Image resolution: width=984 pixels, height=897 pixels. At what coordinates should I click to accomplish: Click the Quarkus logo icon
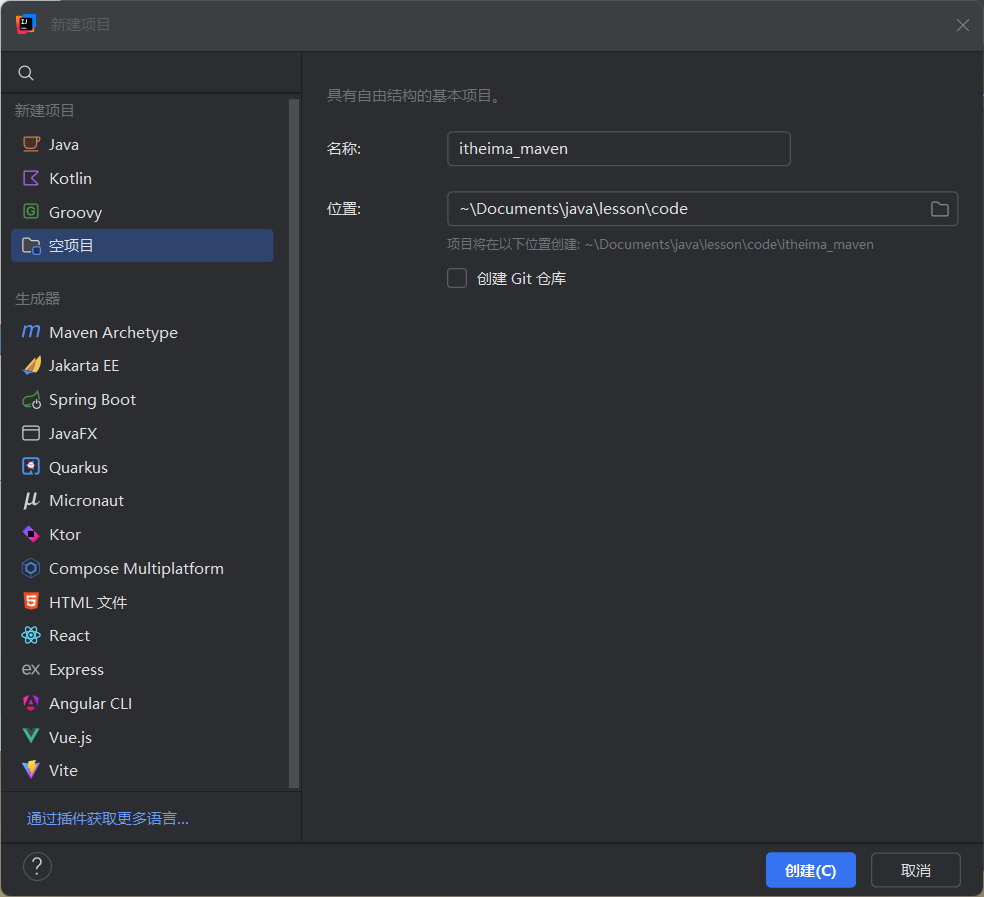[31, 466]
